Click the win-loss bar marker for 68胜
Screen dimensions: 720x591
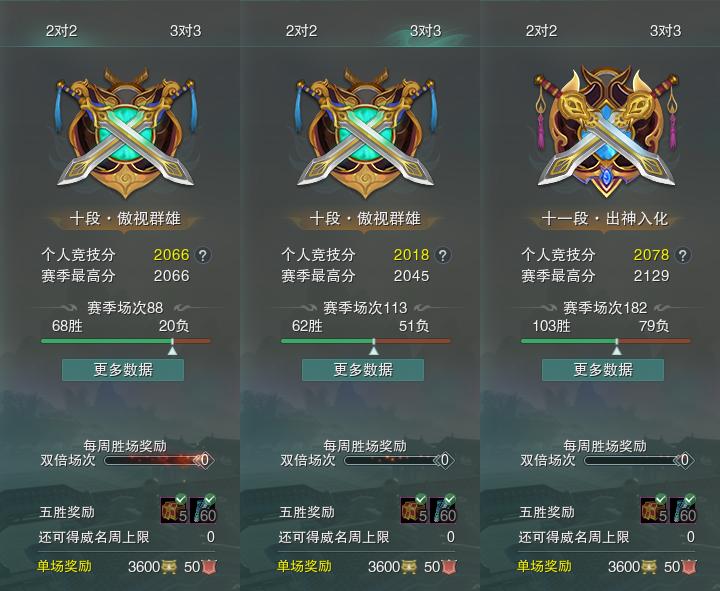click(172, 347)
